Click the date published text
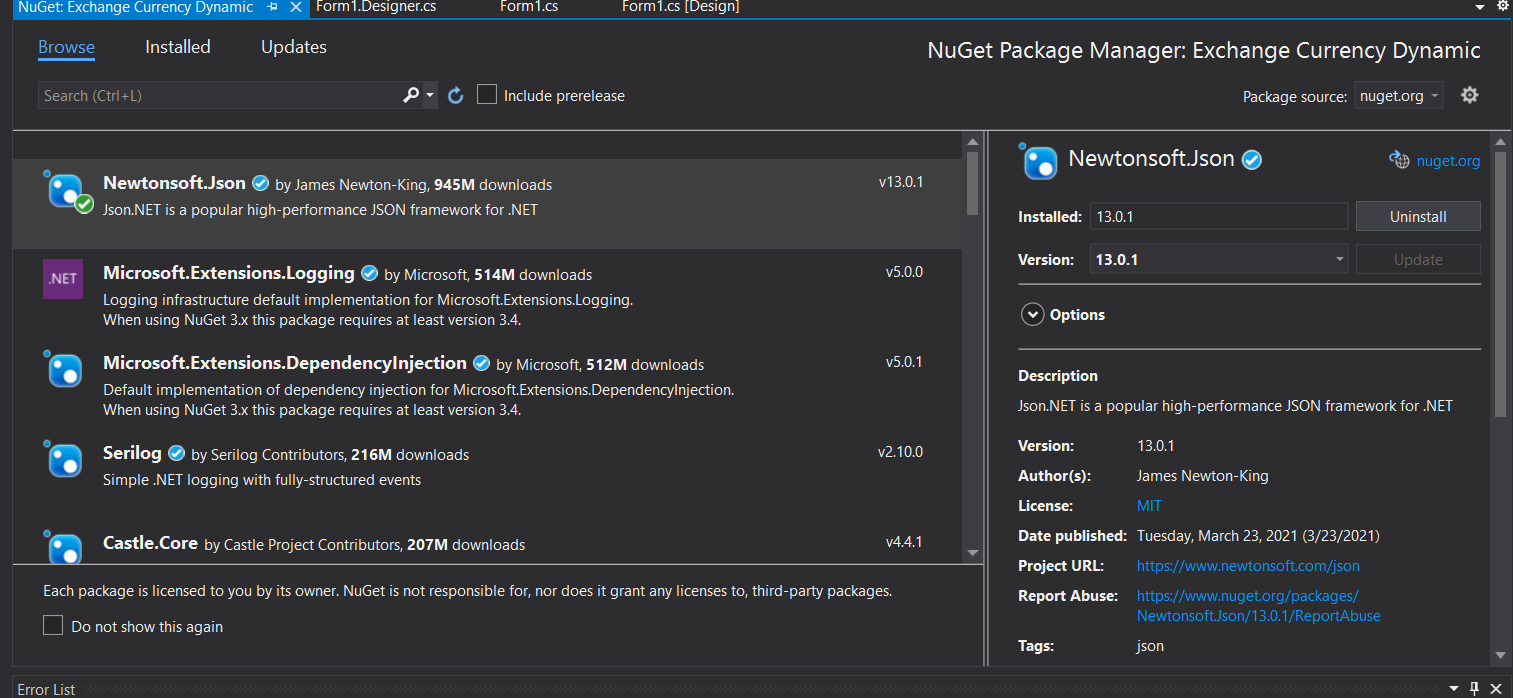The height and width of the screenshot is (698, 1513). (x=1258, y=535)
